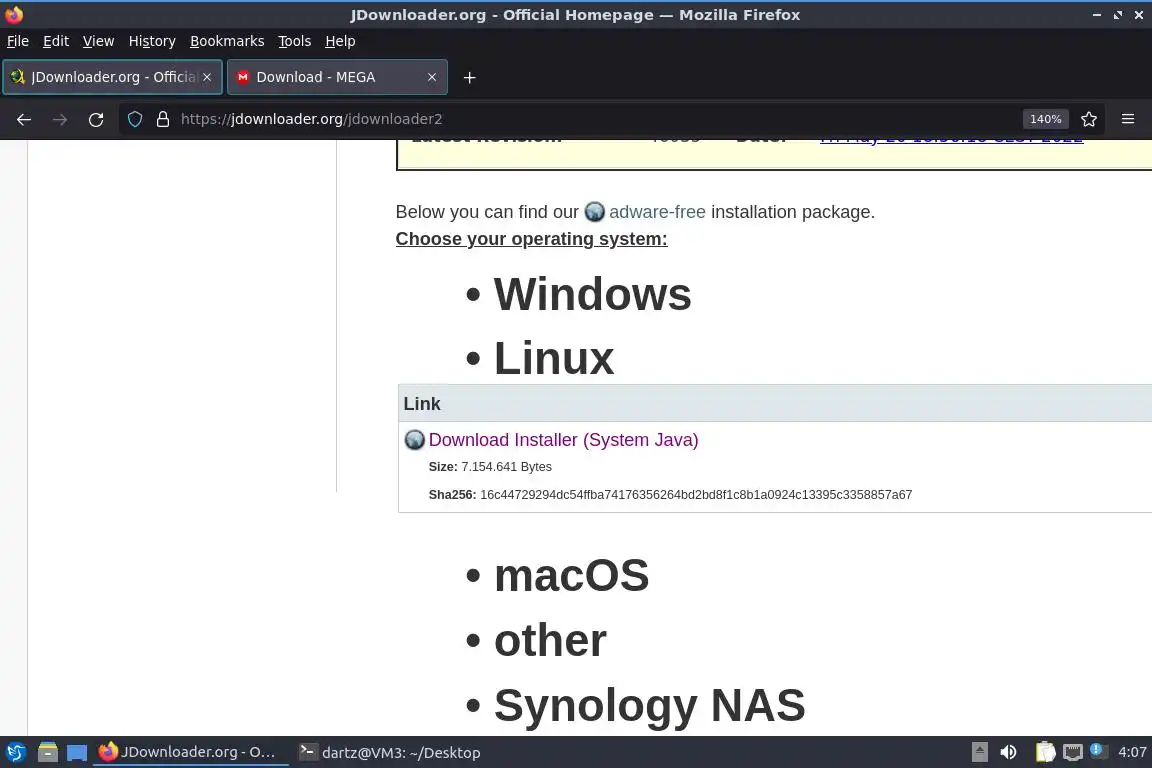Image resolution: width=1152 pixels, height=768 pixels.
Task: Click the Forward navigation arrow
Action: [60, 119]
